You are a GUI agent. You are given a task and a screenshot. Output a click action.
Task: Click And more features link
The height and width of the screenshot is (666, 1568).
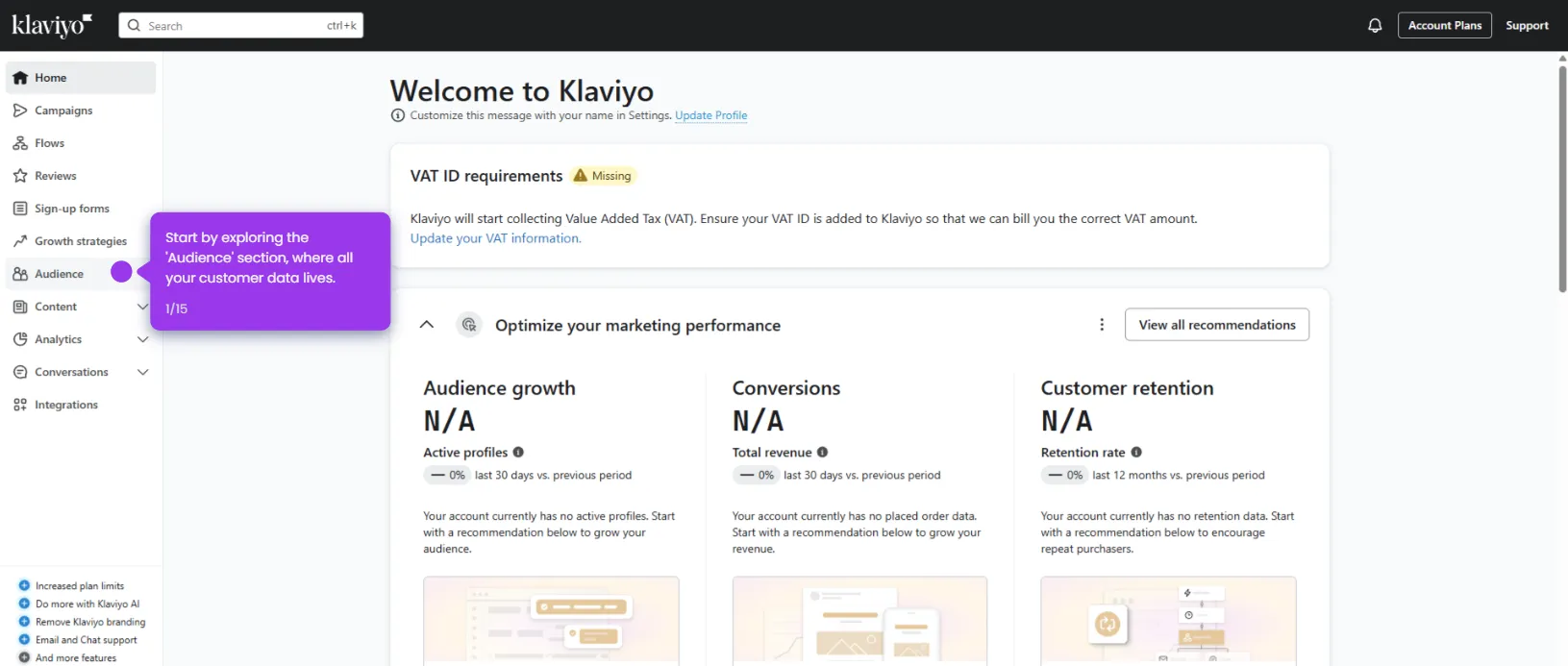coord(76,658)
